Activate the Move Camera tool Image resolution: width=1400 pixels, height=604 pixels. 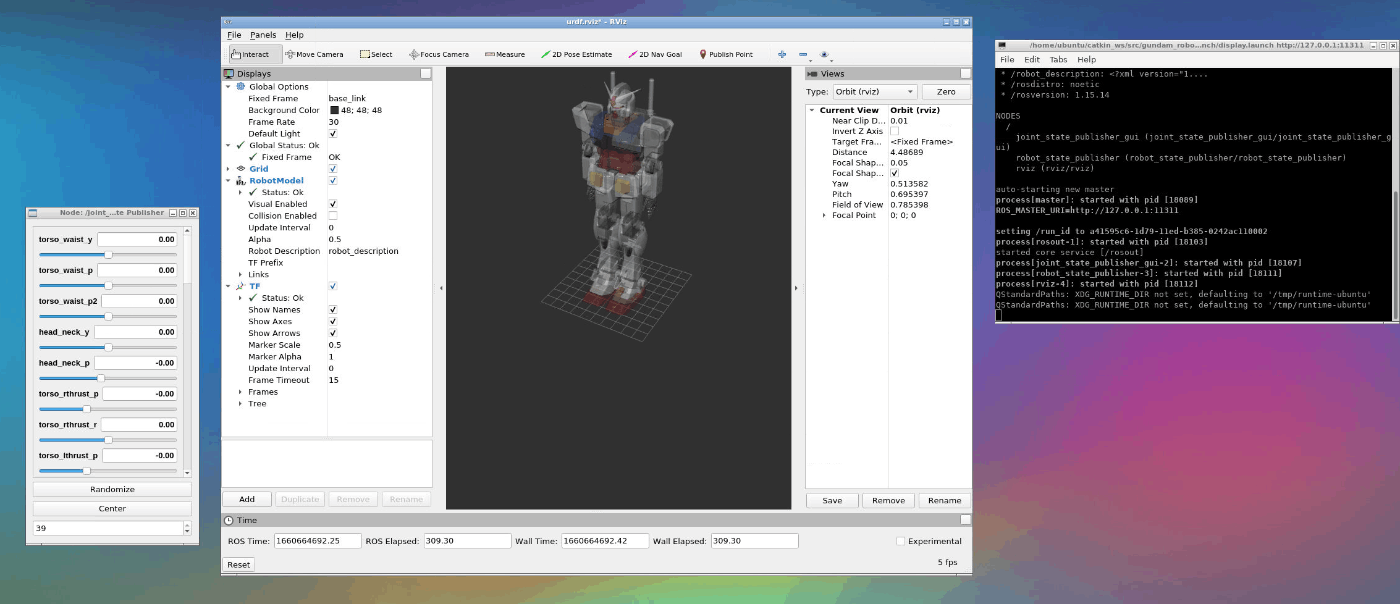pos(315,54)
